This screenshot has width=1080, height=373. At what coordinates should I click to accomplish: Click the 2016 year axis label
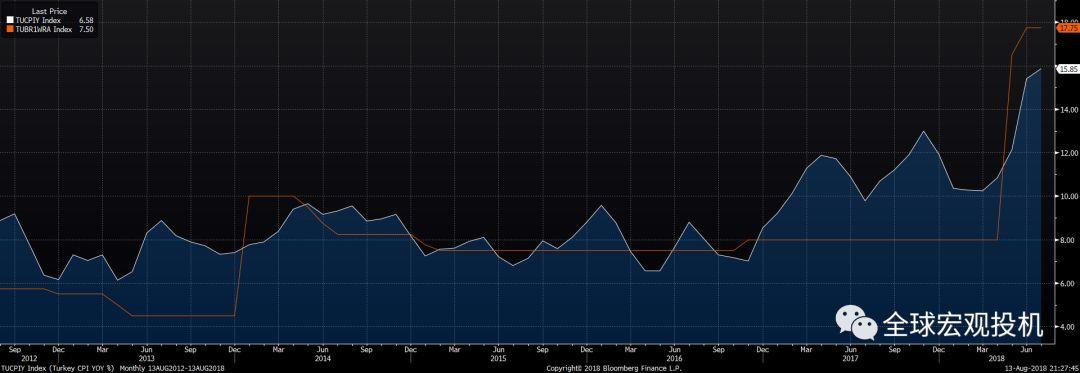click(x=674, y=359)
